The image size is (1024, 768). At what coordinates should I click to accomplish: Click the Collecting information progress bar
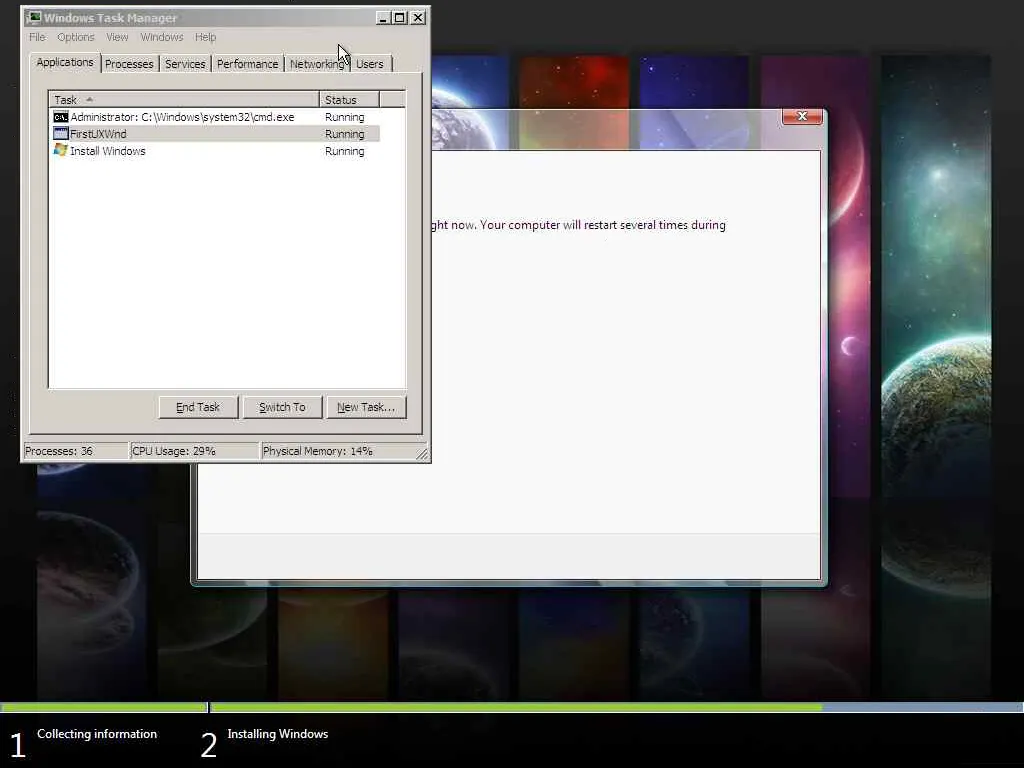(x=104, y=707)
